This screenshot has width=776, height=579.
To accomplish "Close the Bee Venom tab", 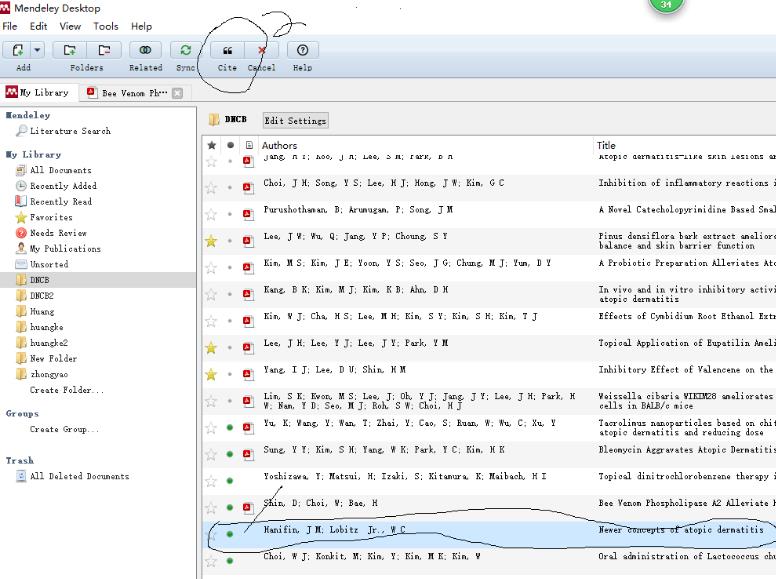I will click(x=178, y=93).
